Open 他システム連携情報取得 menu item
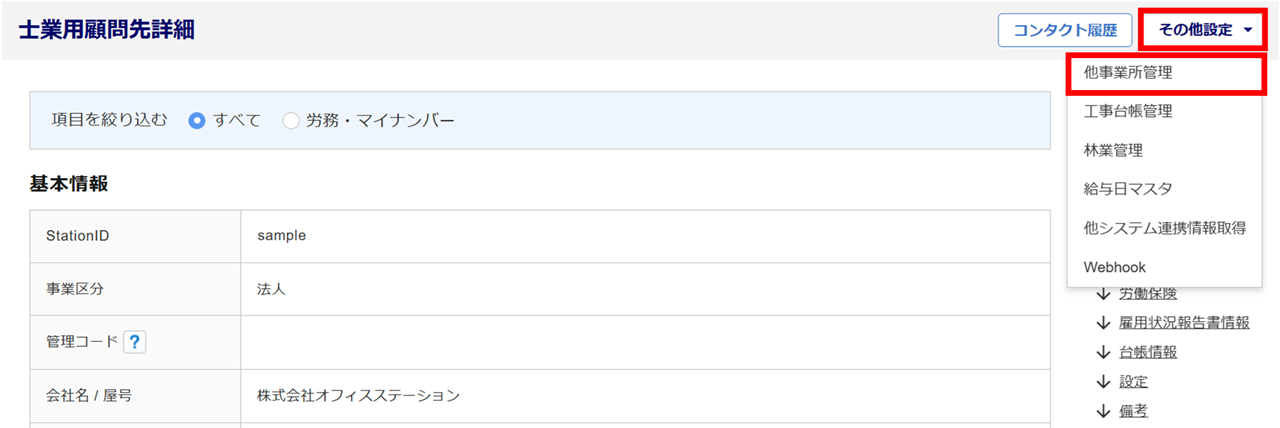Viewport: 1280px width, 428px height. [x=1165, y=228]
